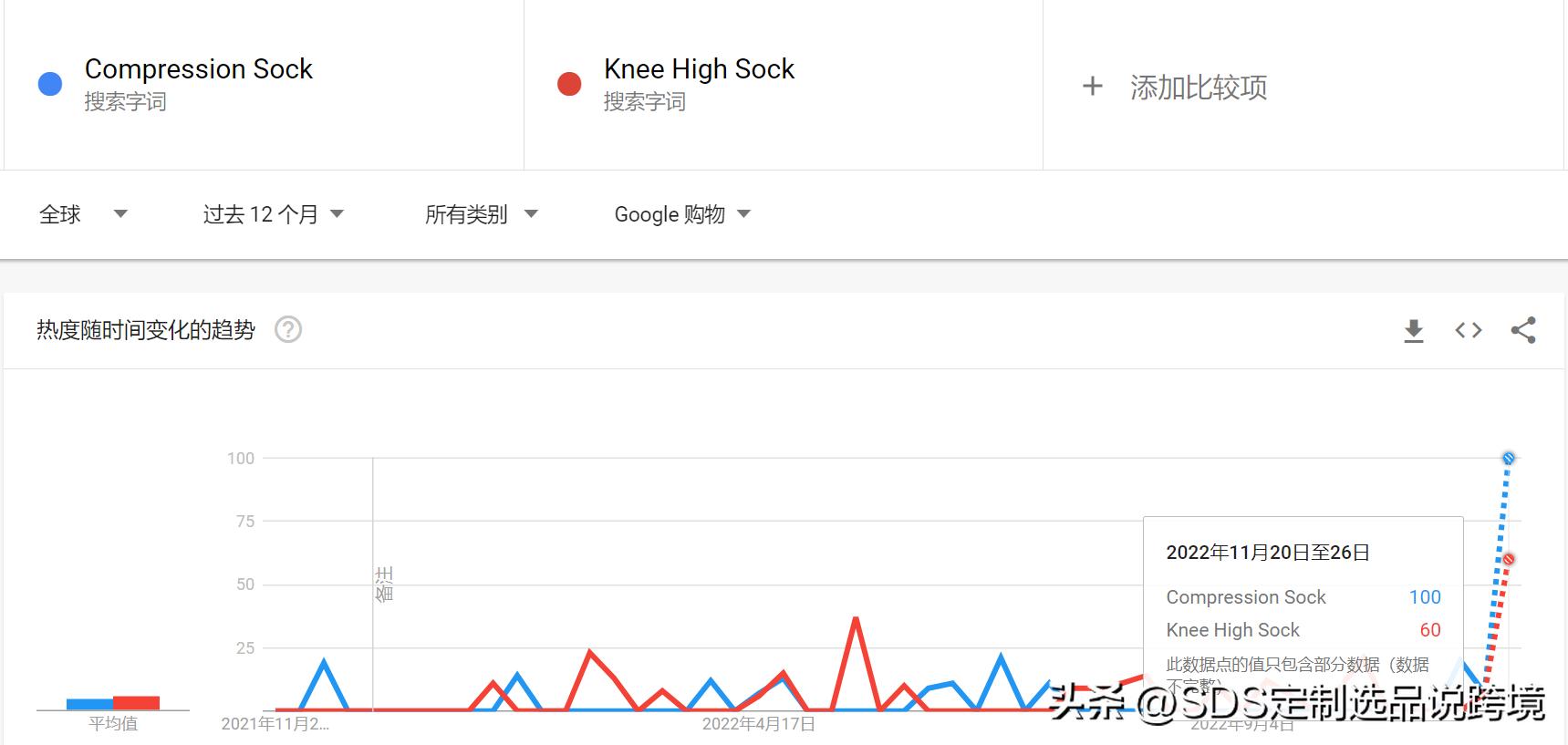Click the blue Compression Sock endpoint marker

[1508, 459]
